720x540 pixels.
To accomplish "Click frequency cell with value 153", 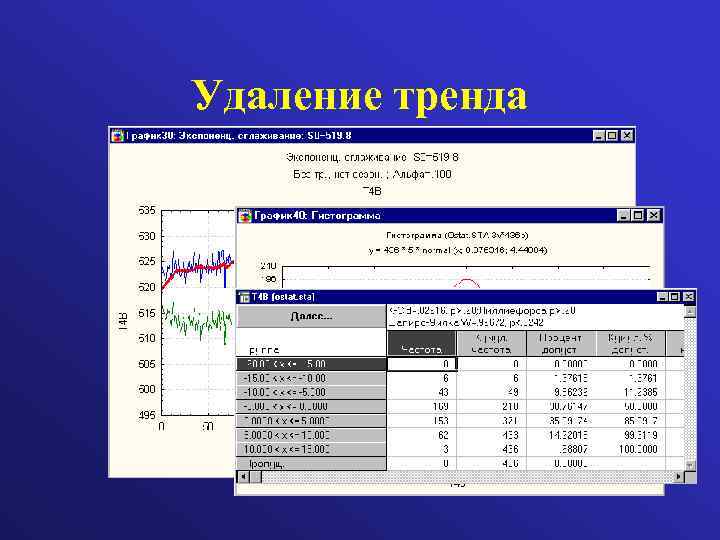I will coord(422,421).
